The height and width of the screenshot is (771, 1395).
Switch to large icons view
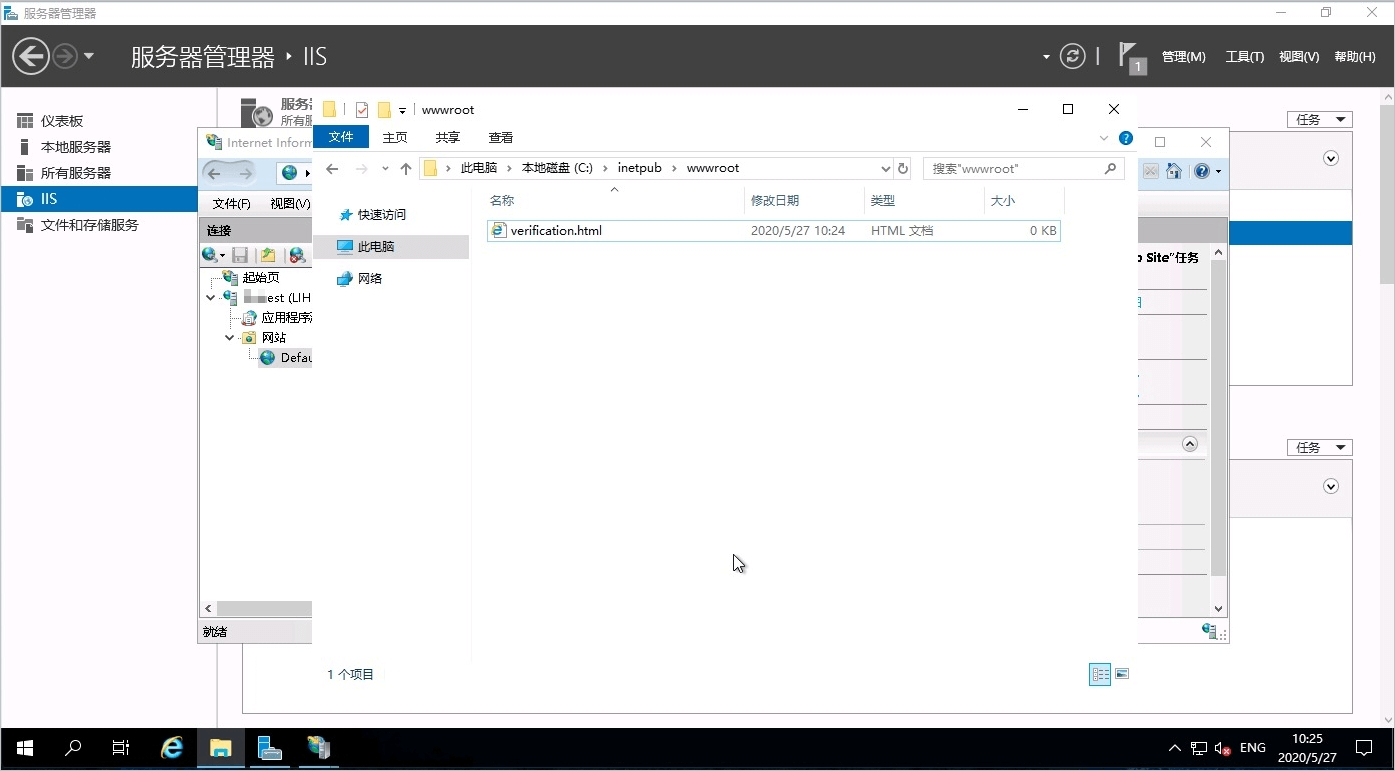coord(1122,674)
